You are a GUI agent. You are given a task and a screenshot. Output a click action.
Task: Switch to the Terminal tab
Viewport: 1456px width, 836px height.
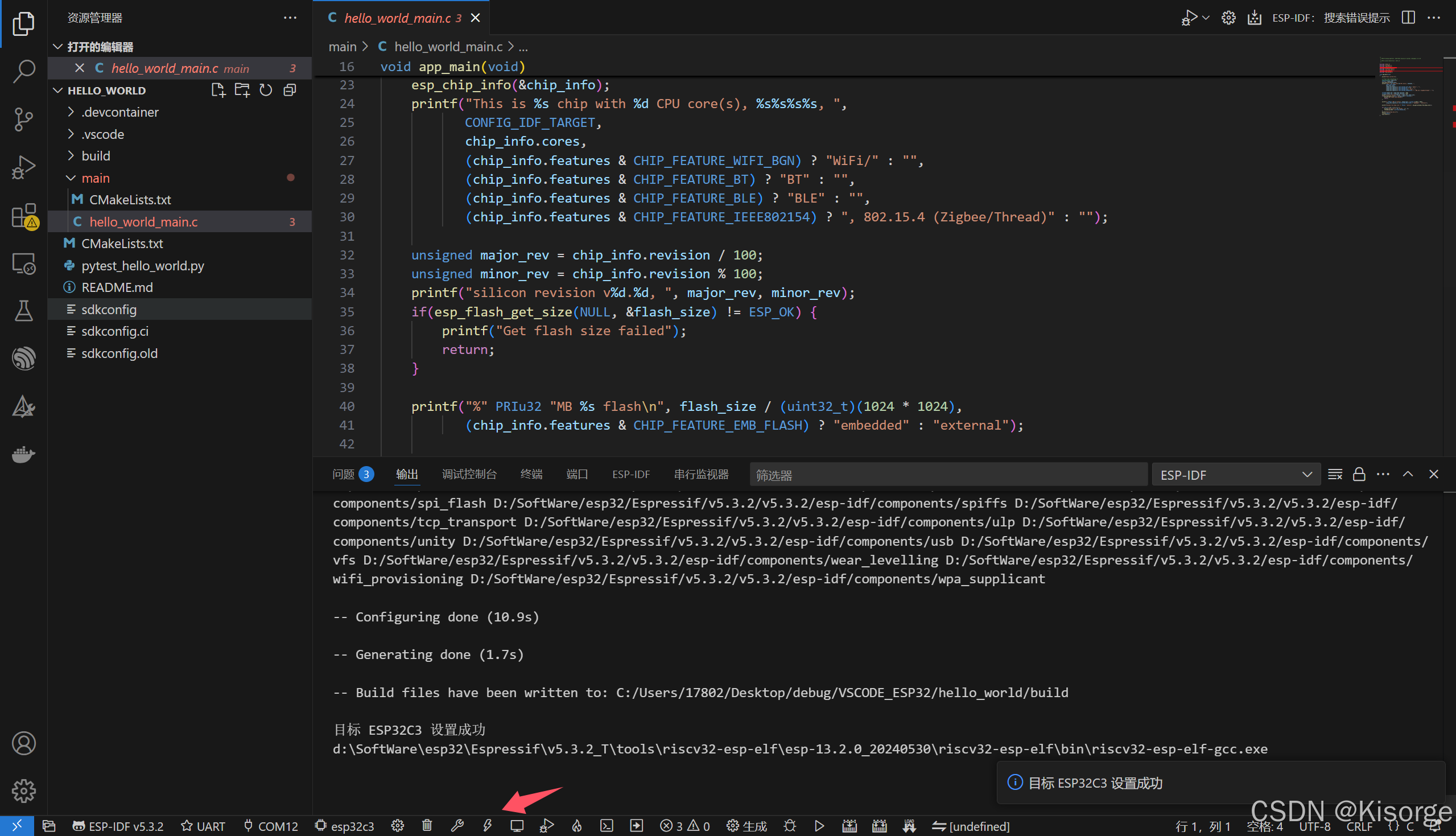coord(531,474)
